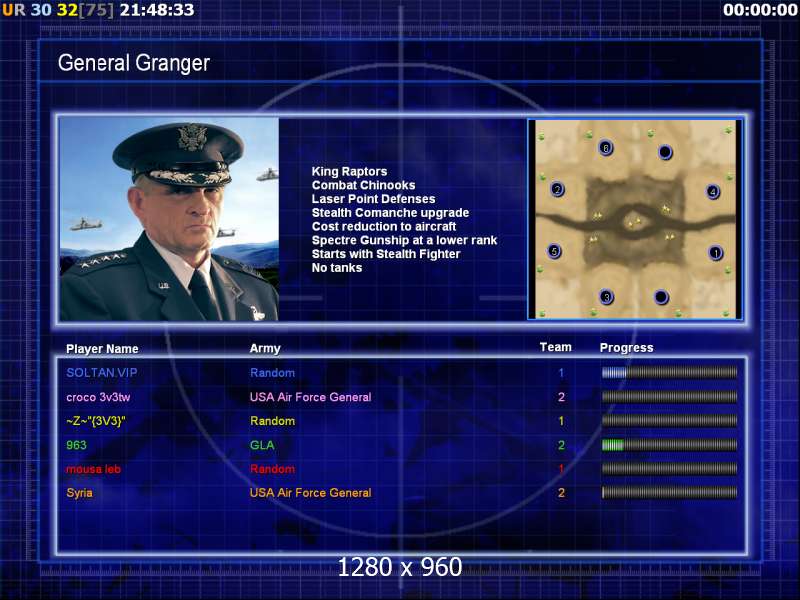
Task: Click croco 3v3tw's loading progress bar
Action: [669, 397]
